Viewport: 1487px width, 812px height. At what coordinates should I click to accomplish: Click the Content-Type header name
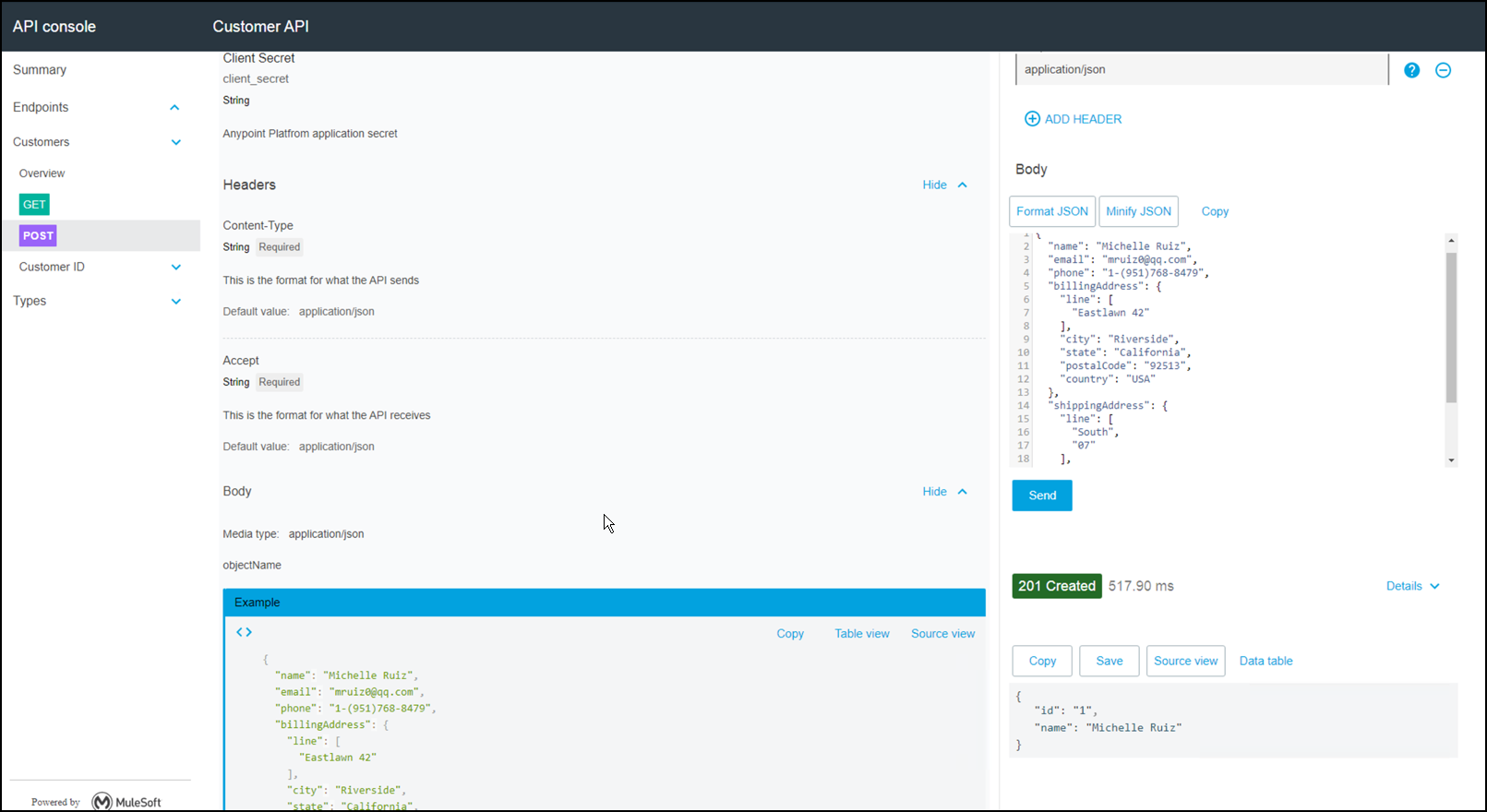258,225
